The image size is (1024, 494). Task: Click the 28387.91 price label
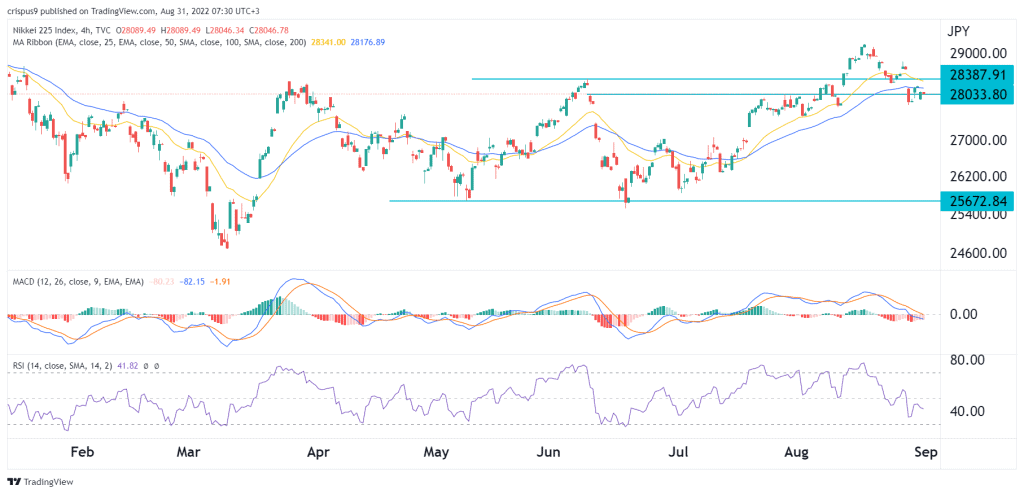pos(977,75)
